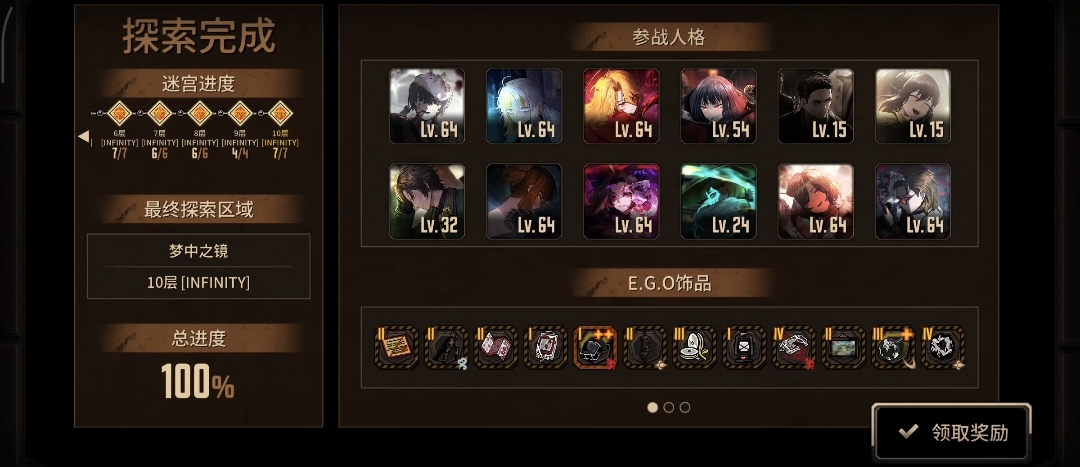Select the pink dice cards E.G.O gift
Image resolution: width=1080 pixels, height=467 pixels.
coord(496,347)
